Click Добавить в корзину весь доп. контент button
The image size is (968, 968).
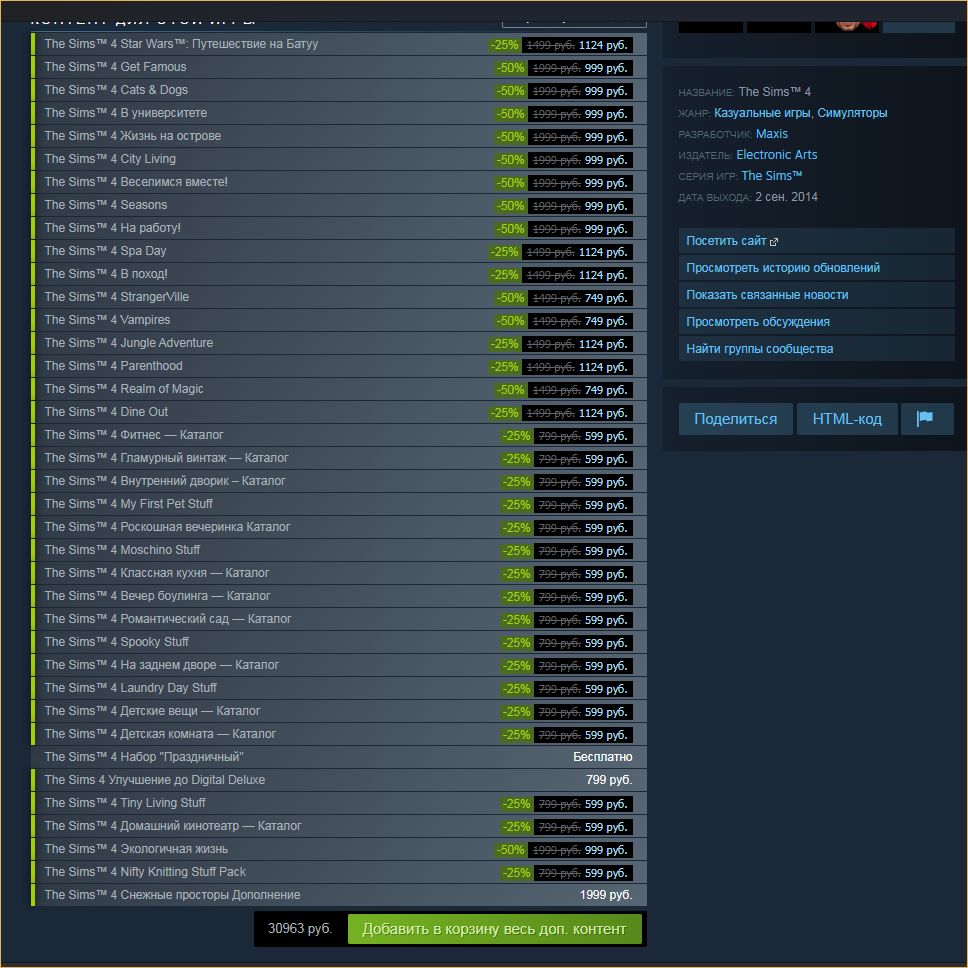point(494,929)
